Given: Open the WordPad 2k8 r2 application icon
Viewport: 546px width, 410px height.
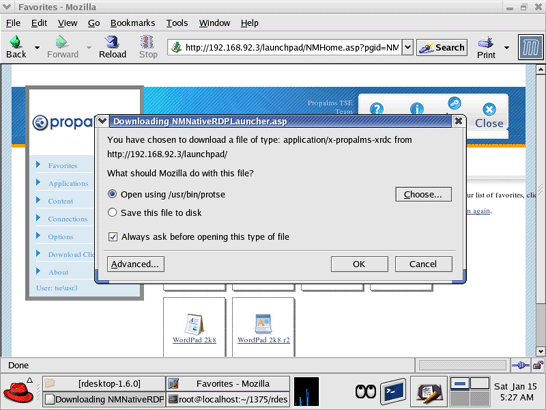Looking at the screenshot, I should pos(263,324).
